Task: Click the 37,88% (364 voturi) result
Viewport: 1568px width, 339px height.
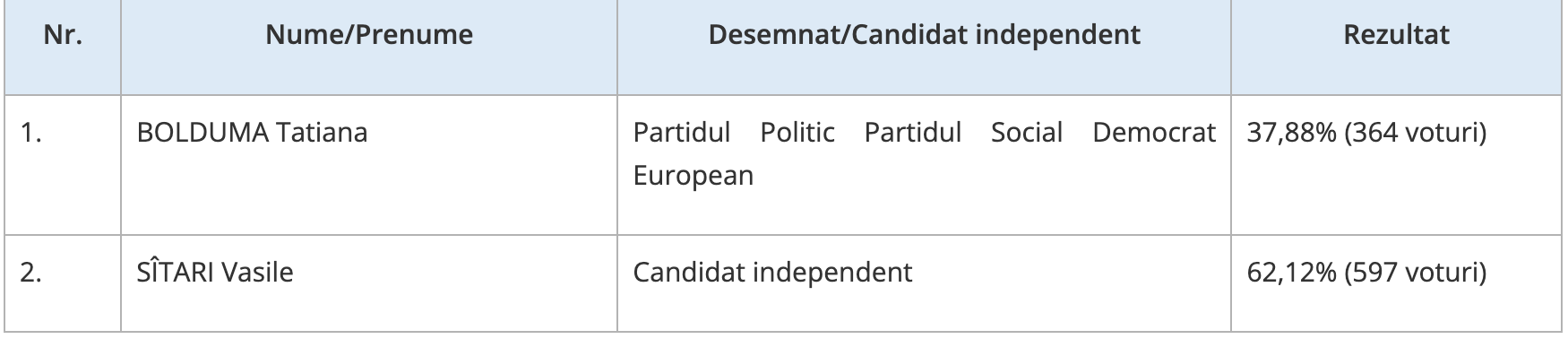Action: 1366,133
